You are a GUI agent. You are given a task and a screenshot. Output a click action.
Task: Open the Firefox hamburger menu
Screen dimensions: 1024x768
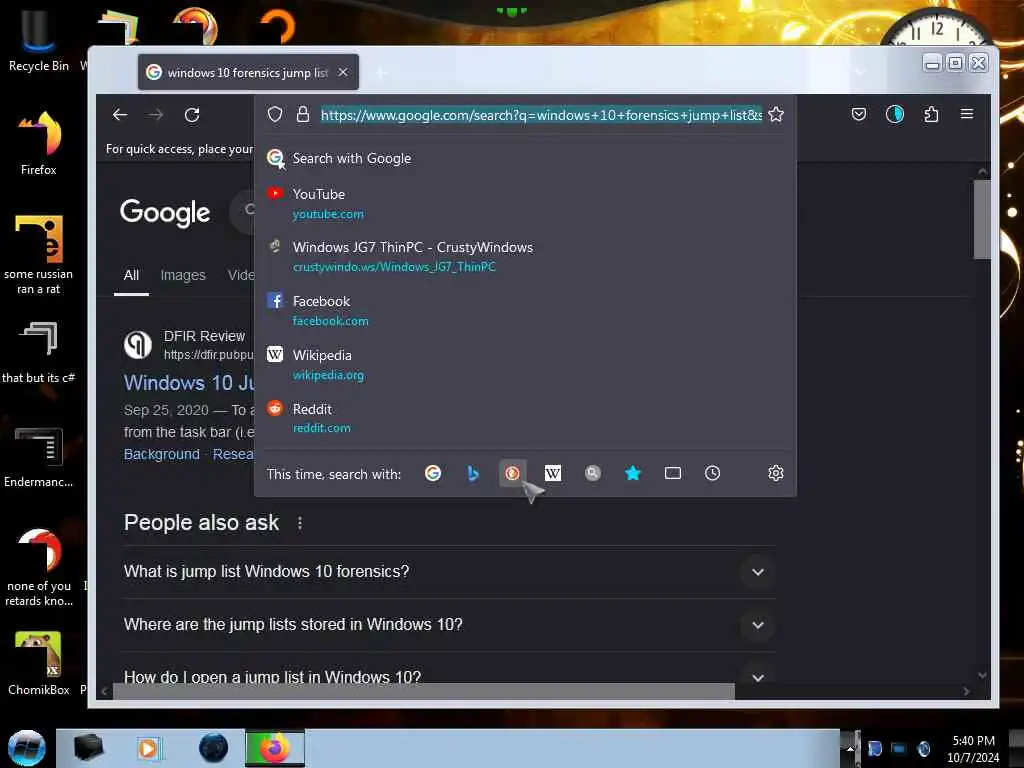pyautogui.click(x=967, y=114)
